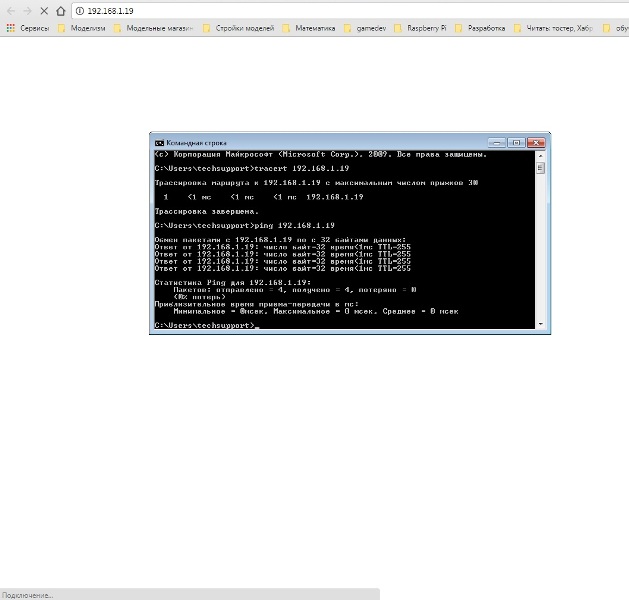View site info icon in the address bar
Viewport: 629px width, 600px height.
coord(80,11)
